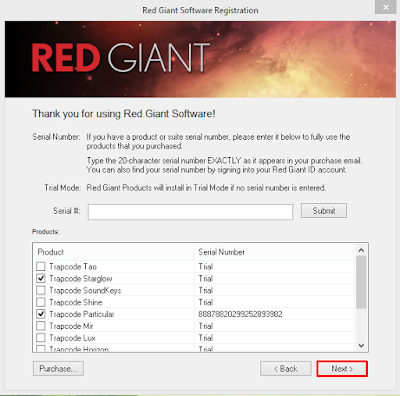Close the Red Giant Software Registration window
400x396 pixels.
[386, 7]
